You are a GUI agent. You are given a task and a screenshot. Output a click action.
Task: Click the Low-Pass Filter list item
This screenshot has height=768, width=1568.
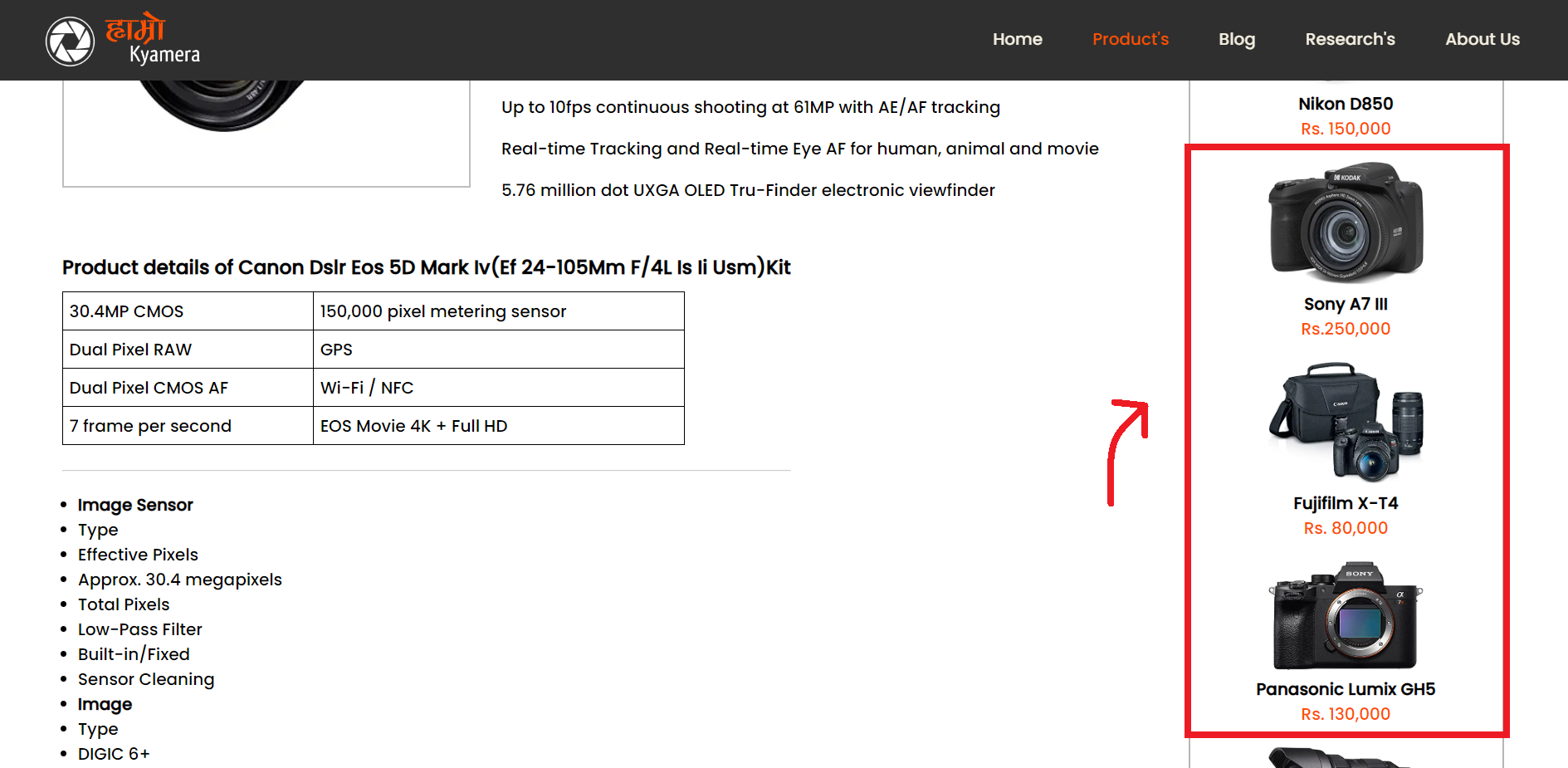140,629
